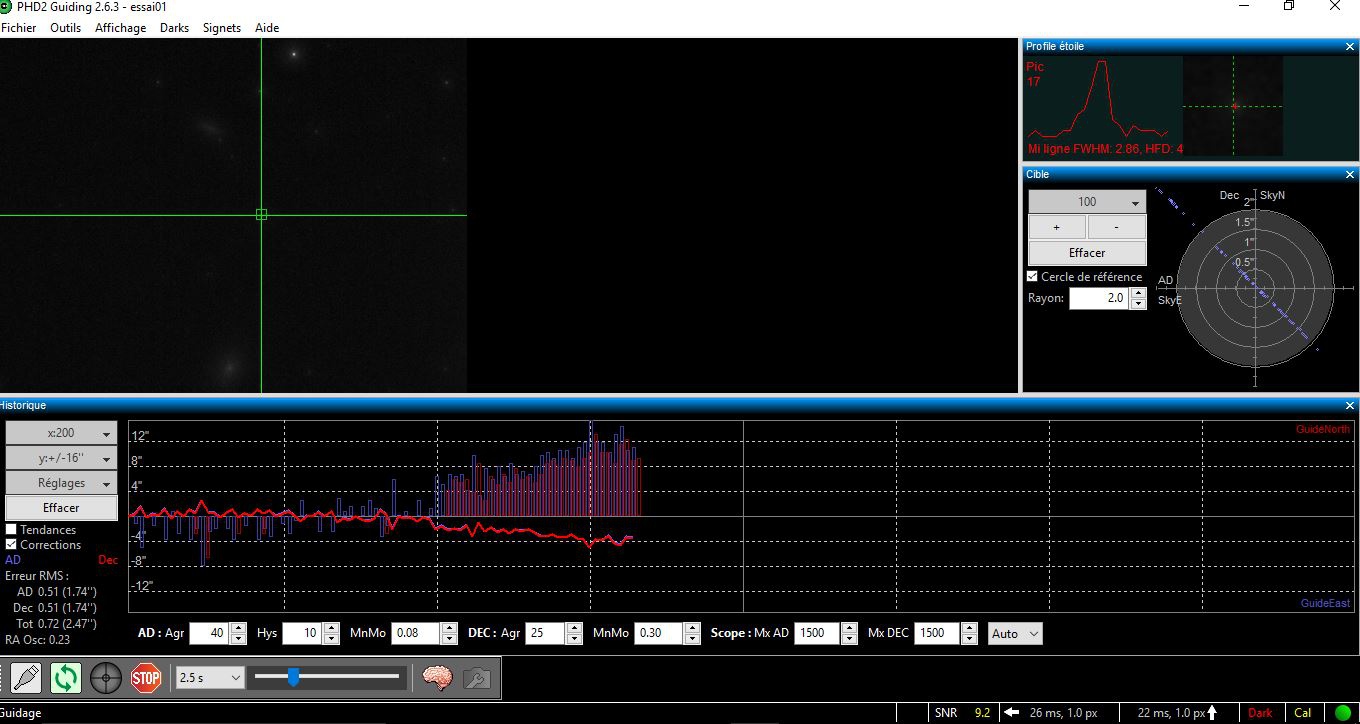
Task: Click the Cal status bar indicator
Action: pyautogui.click(x=1302, y=713)
